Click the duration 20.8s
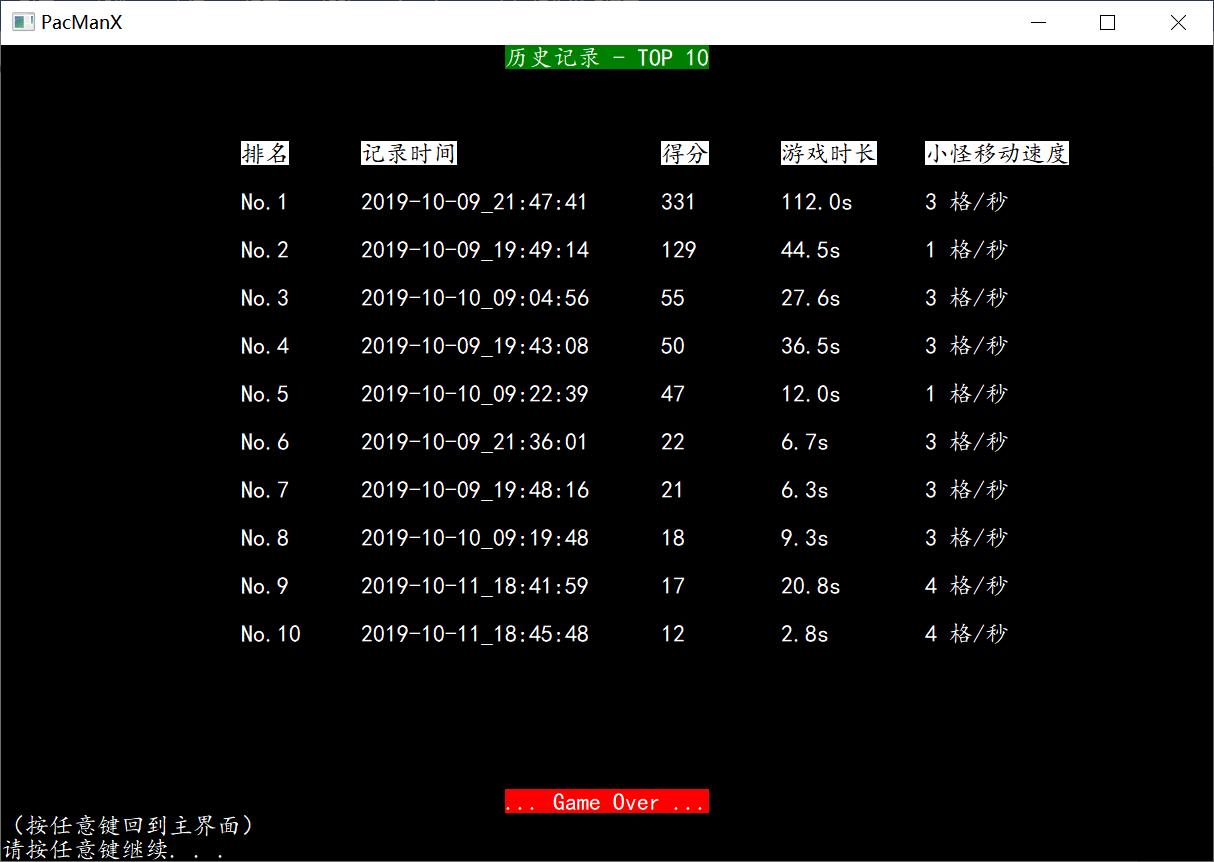Screen dimensions: 1214x862 click(811, 586)
